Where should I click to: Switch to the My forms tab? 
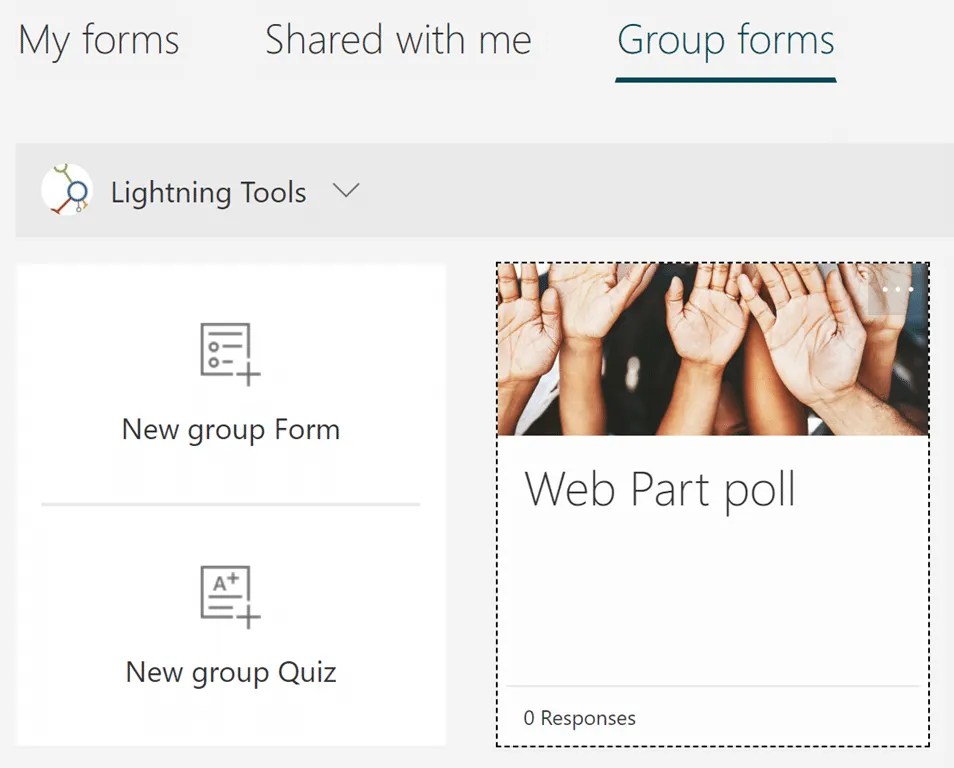pyautogui.click(x=98, y=40)
